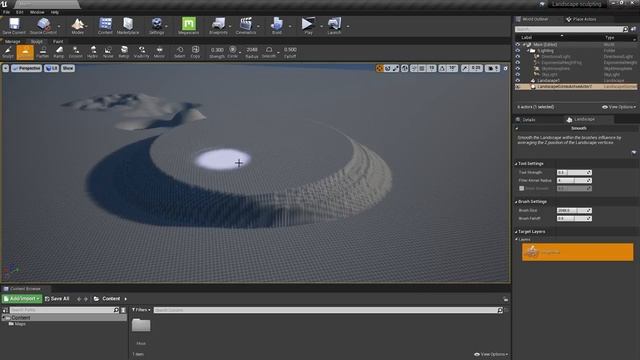Switch to the Details panel tab
Screen dimensions: 640x360
[529, 120]
